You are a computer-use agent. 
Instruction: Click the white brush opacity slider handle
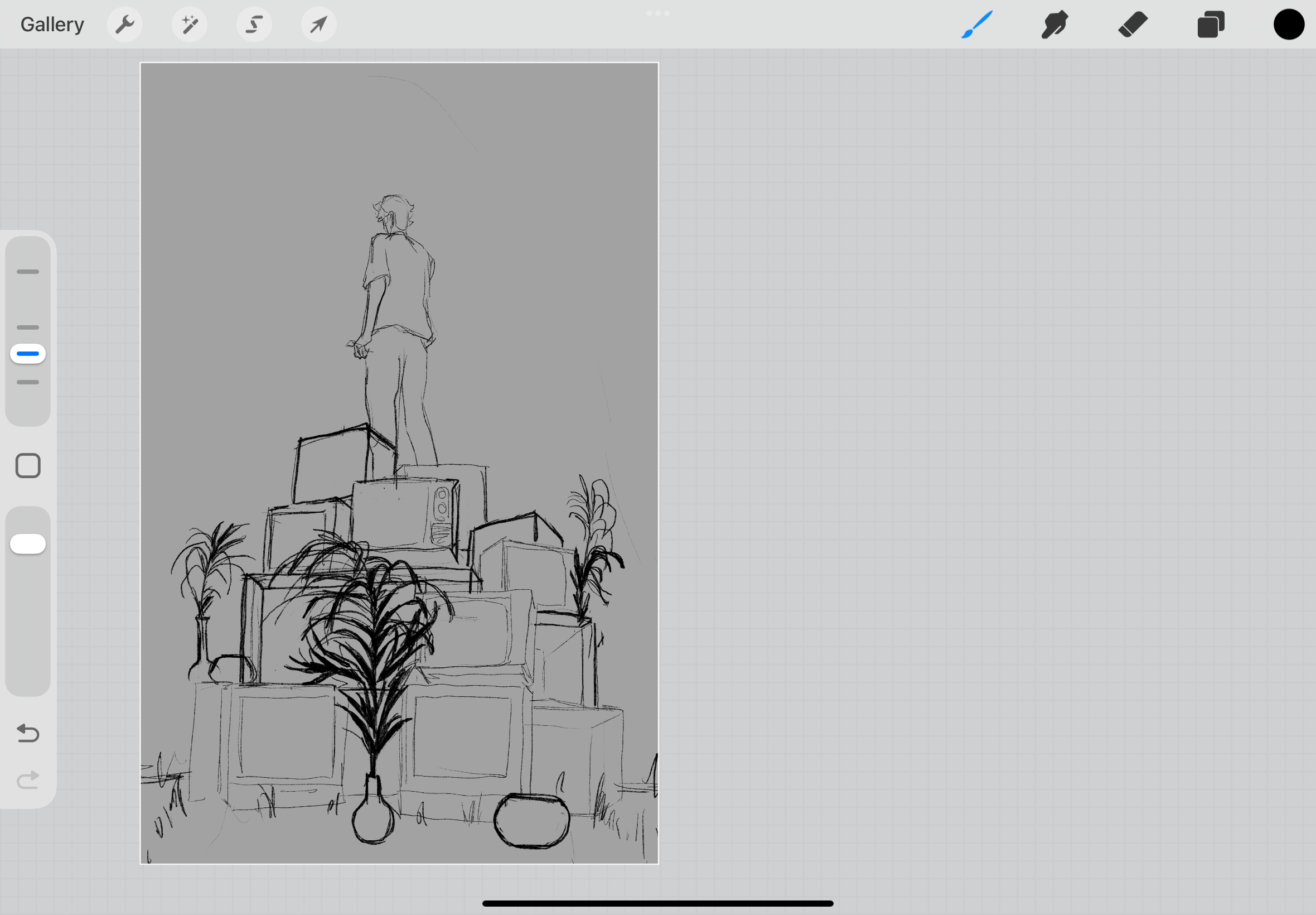28,543
